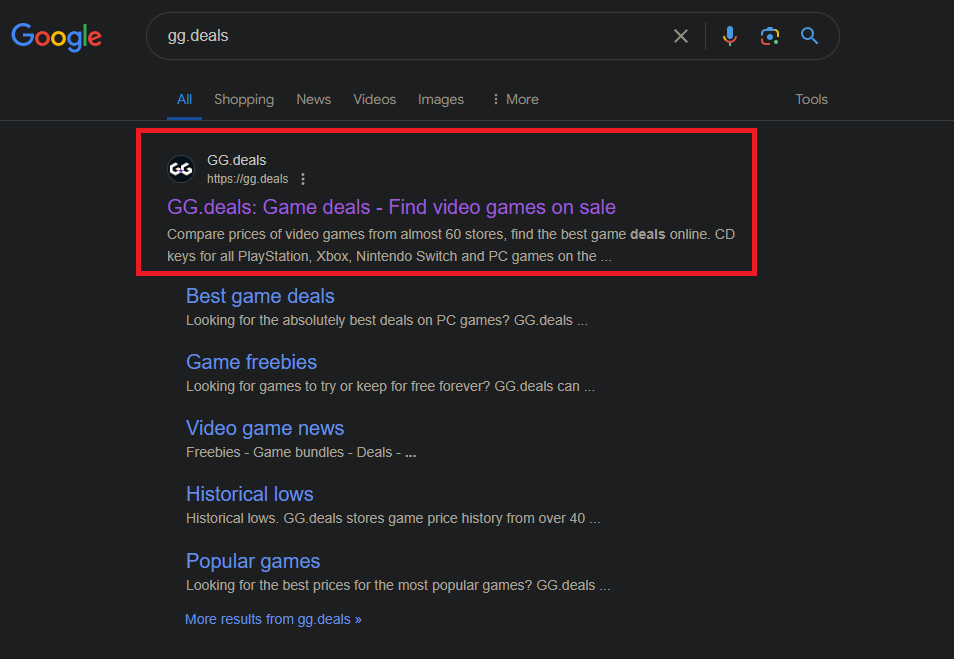The image size is (954, 659).
Task: Open the Video game news sitelink
Action: click(x=265, y=428)
